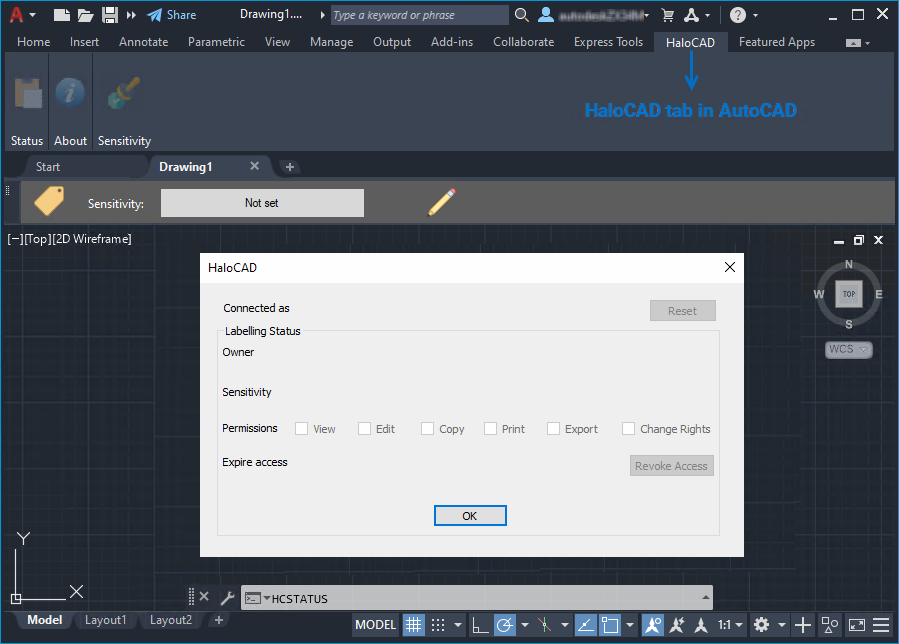Click the HaloCAD Status ribbon icon

coord(27,96)
